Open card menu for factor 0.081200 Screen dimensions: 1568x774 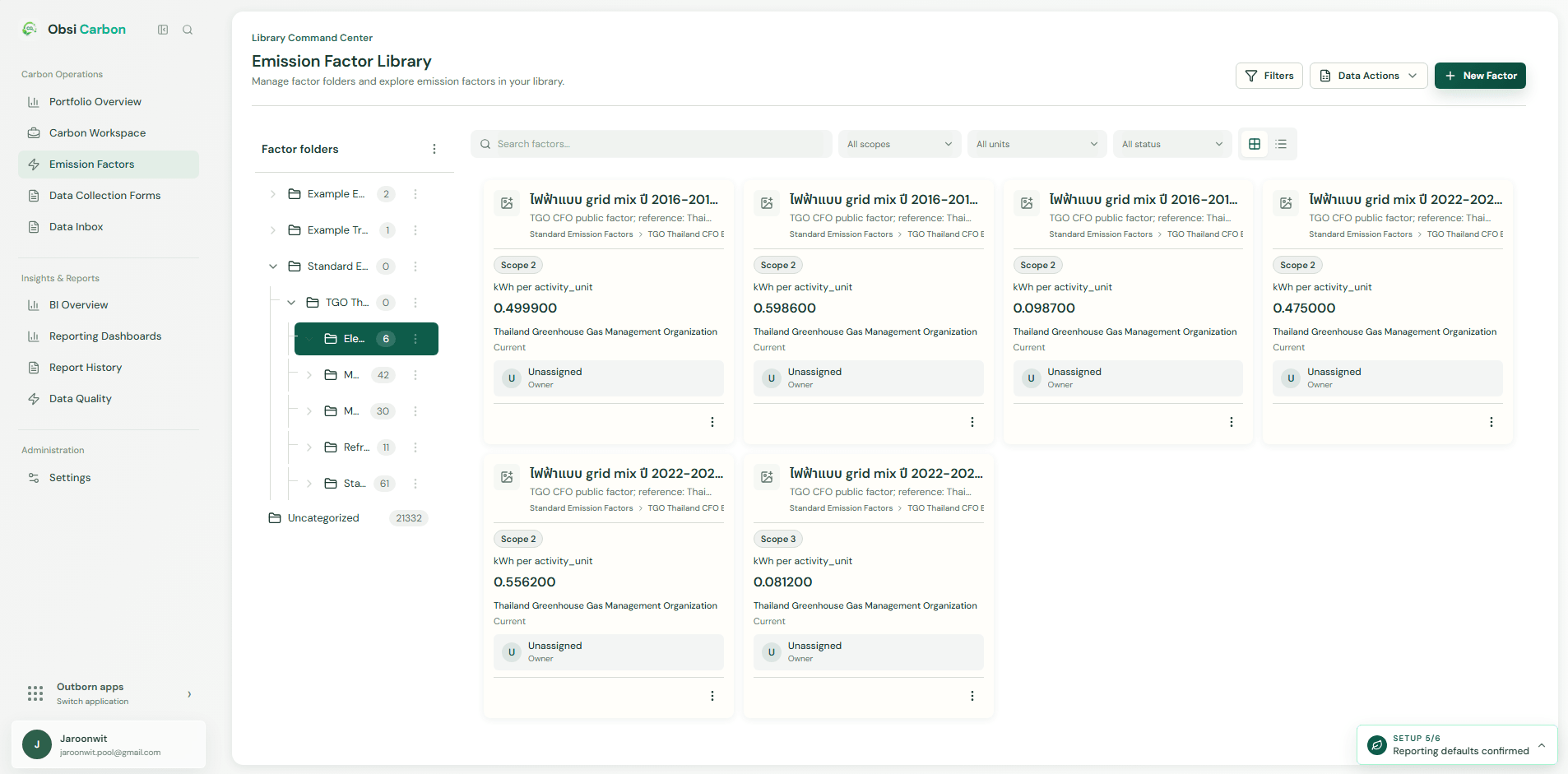click(x=972, y=696)
